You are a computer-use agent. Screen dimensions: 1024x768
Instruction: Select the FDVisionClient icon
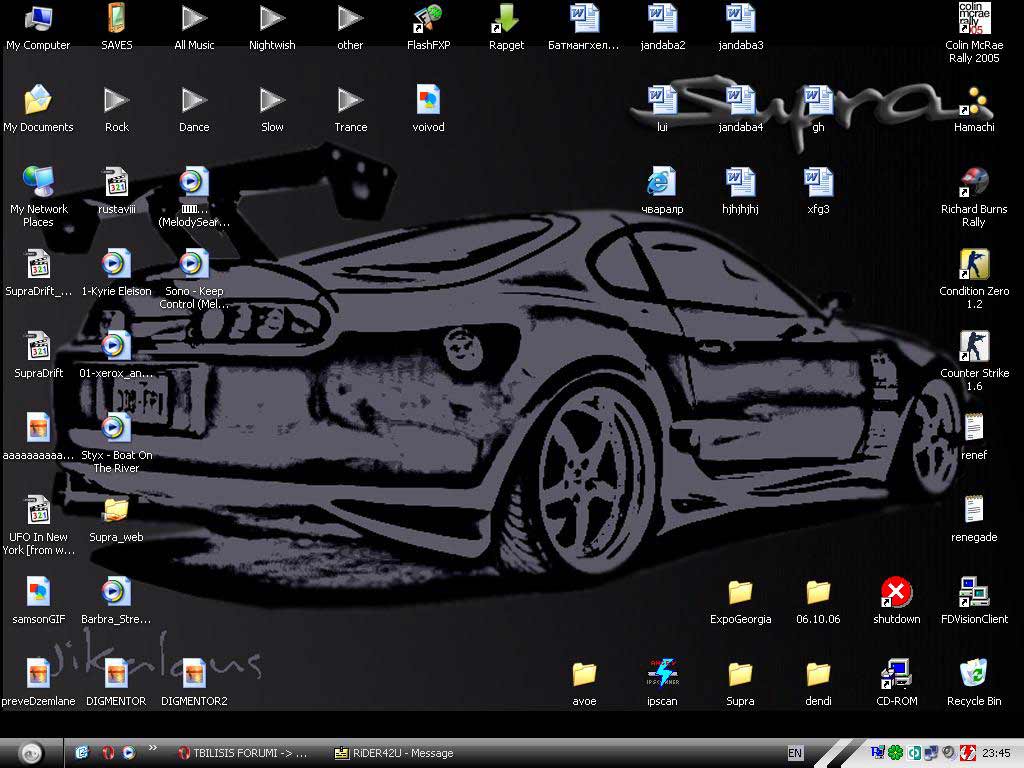click(x=973, y=592)
